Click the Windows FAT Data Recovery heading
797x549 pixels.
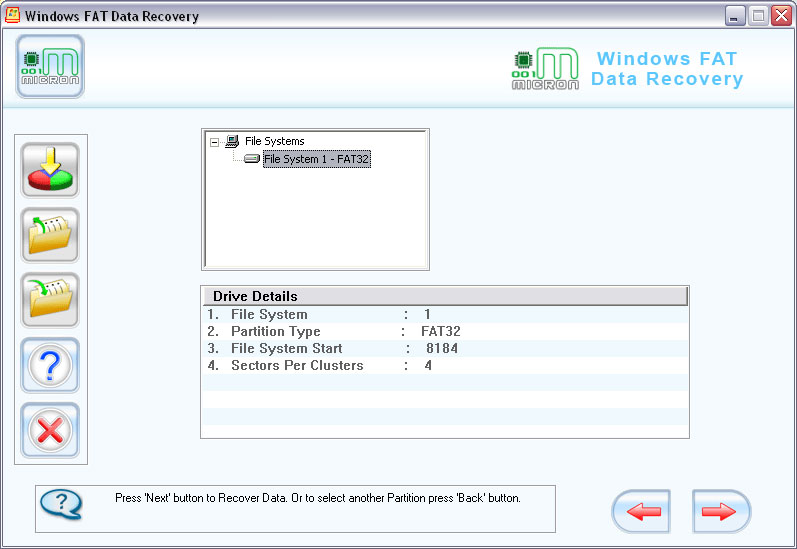(667, 69)
